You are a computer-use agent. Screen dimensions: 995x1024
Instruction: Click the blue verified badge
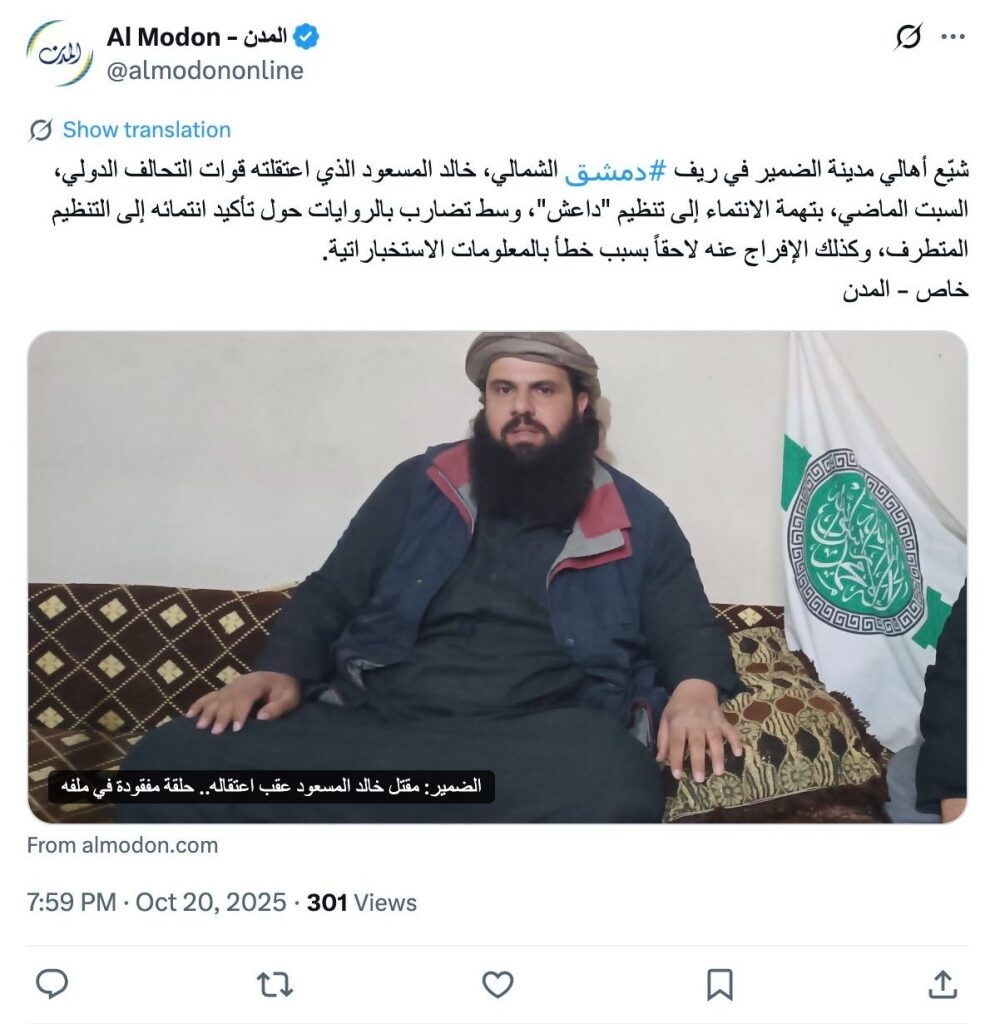[306, 37]
